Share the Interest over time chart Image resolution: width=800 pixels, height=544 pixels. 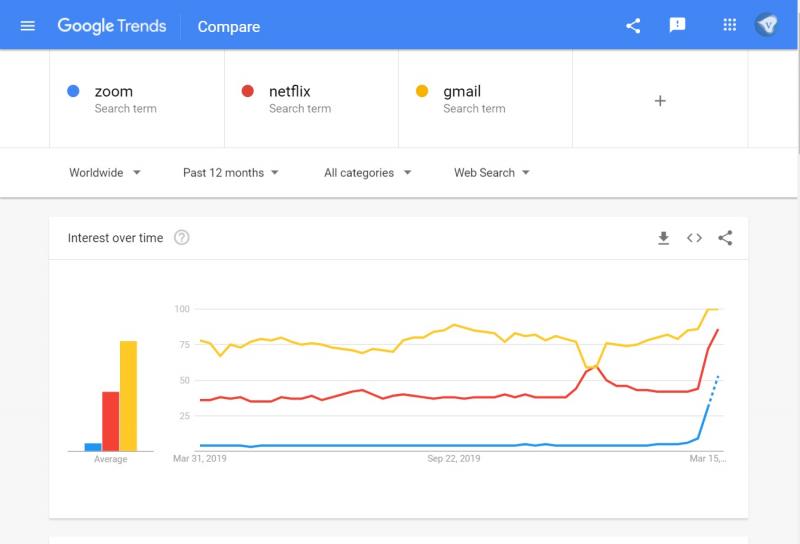click(x=725, y=238)
